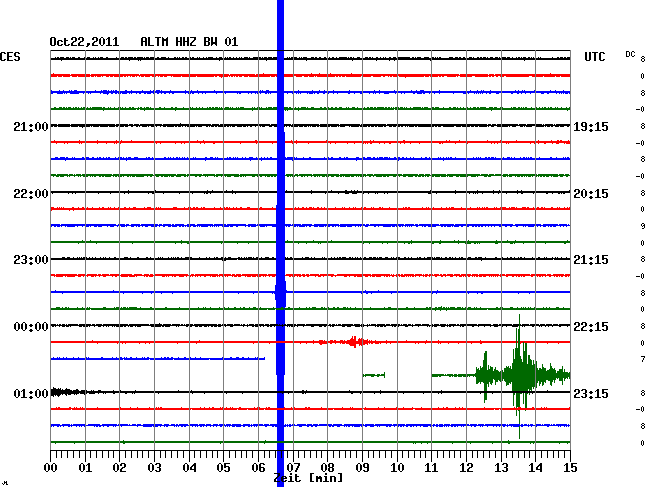Click the DC column header
Image resolution: width=650 pixels, height=494 pixels.
tap(630, 54)
